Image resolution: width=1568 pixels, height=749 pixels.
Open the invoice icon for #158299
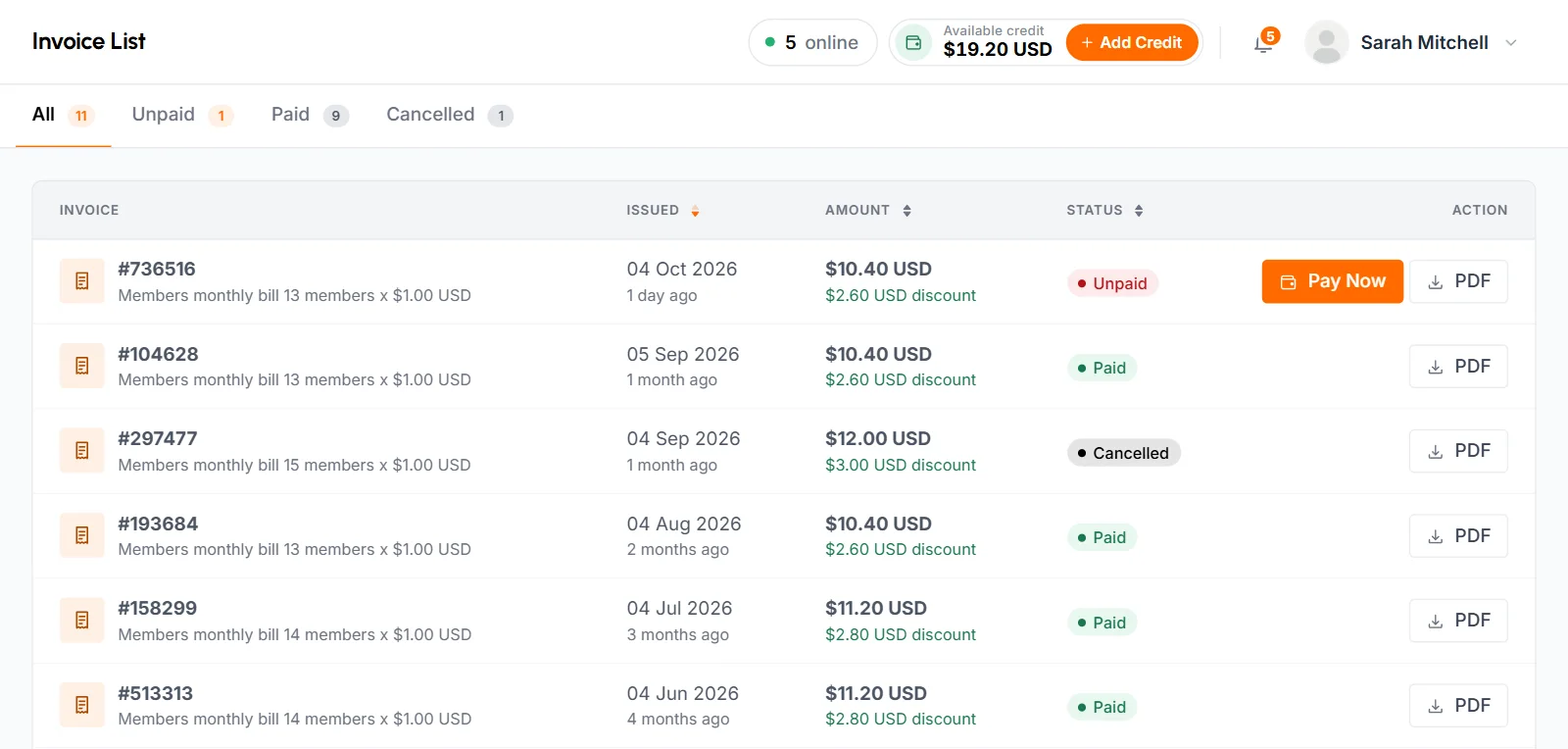[x=82, y=621]
